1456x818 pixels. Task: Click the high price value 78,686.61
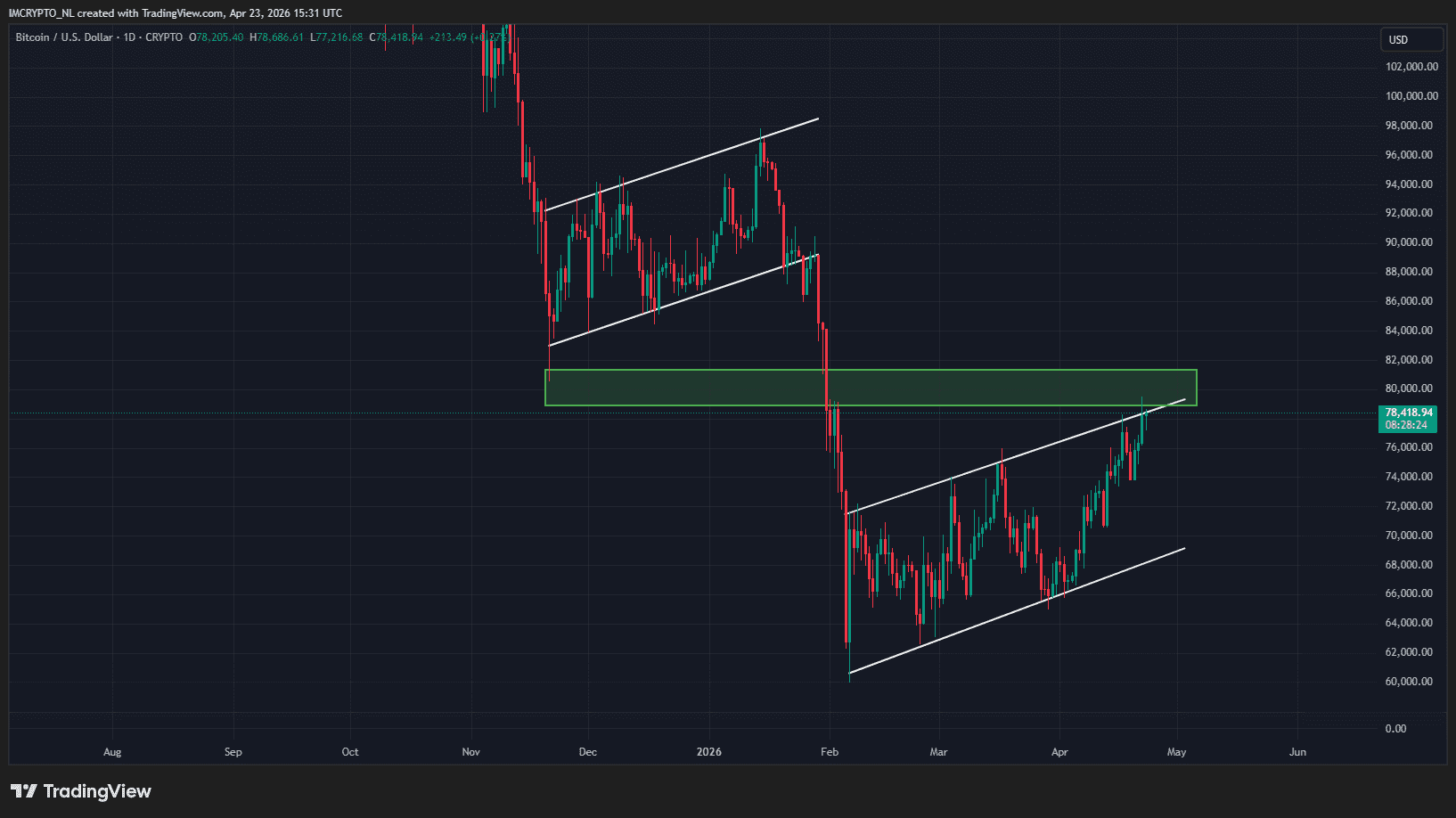pos(281,37)
